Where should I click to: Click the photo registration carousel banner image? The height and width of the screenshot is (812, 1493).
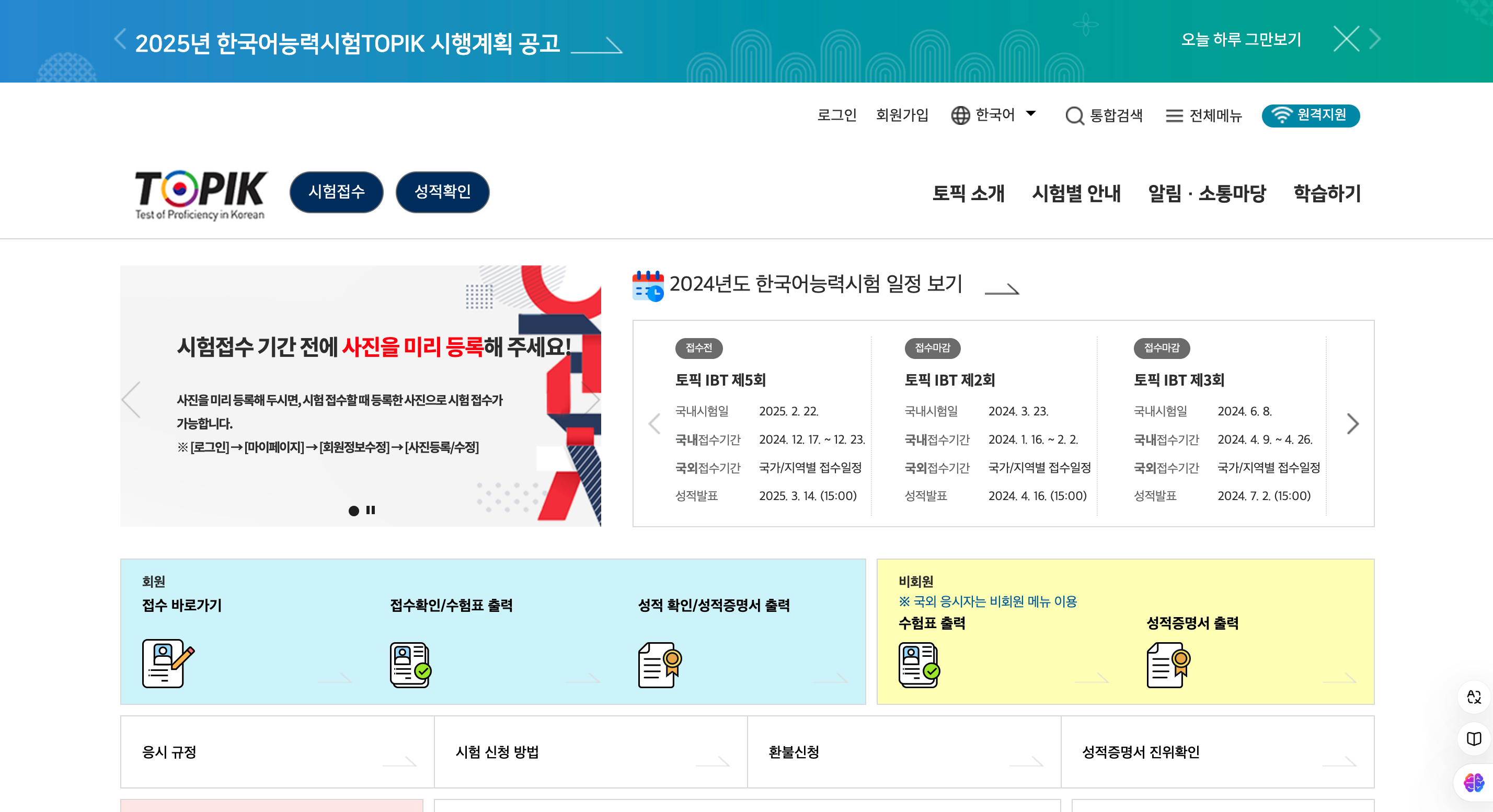pyautogui.click(x=361, y=396)
